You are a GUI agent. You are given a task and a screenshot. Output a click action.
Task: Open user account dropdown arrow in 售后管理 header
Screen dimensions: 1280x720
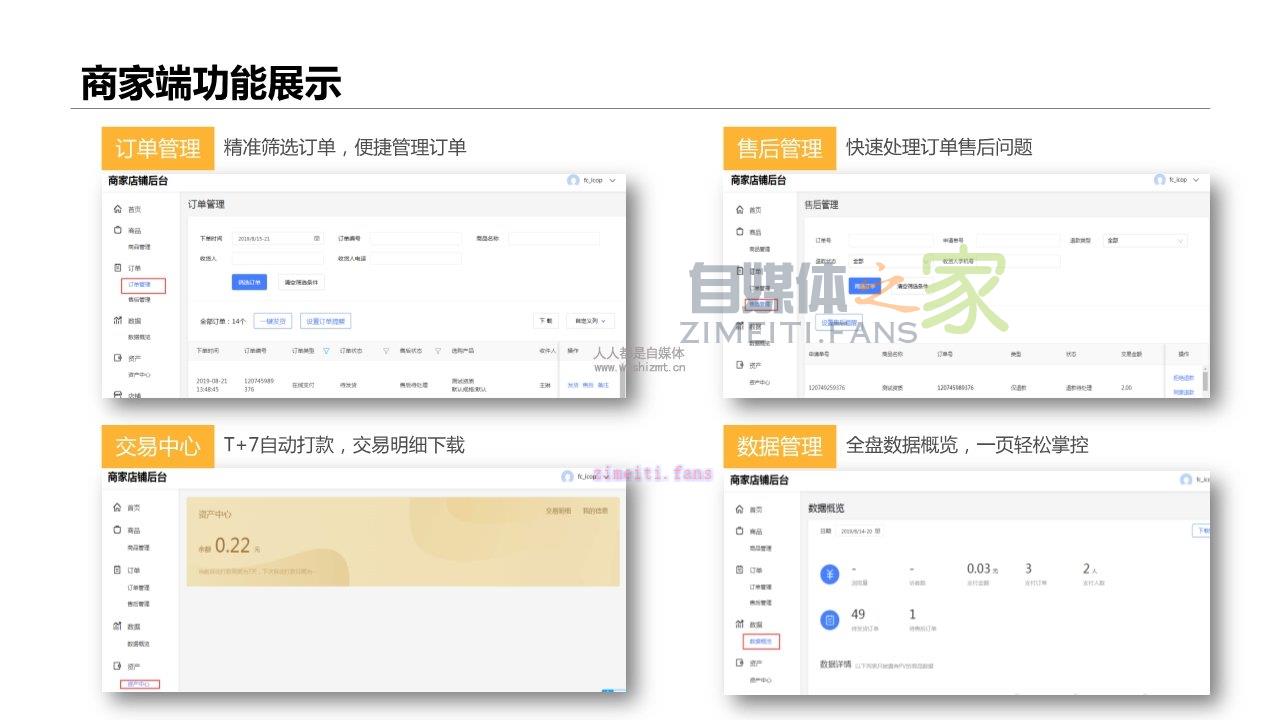tap(1196, 180)
